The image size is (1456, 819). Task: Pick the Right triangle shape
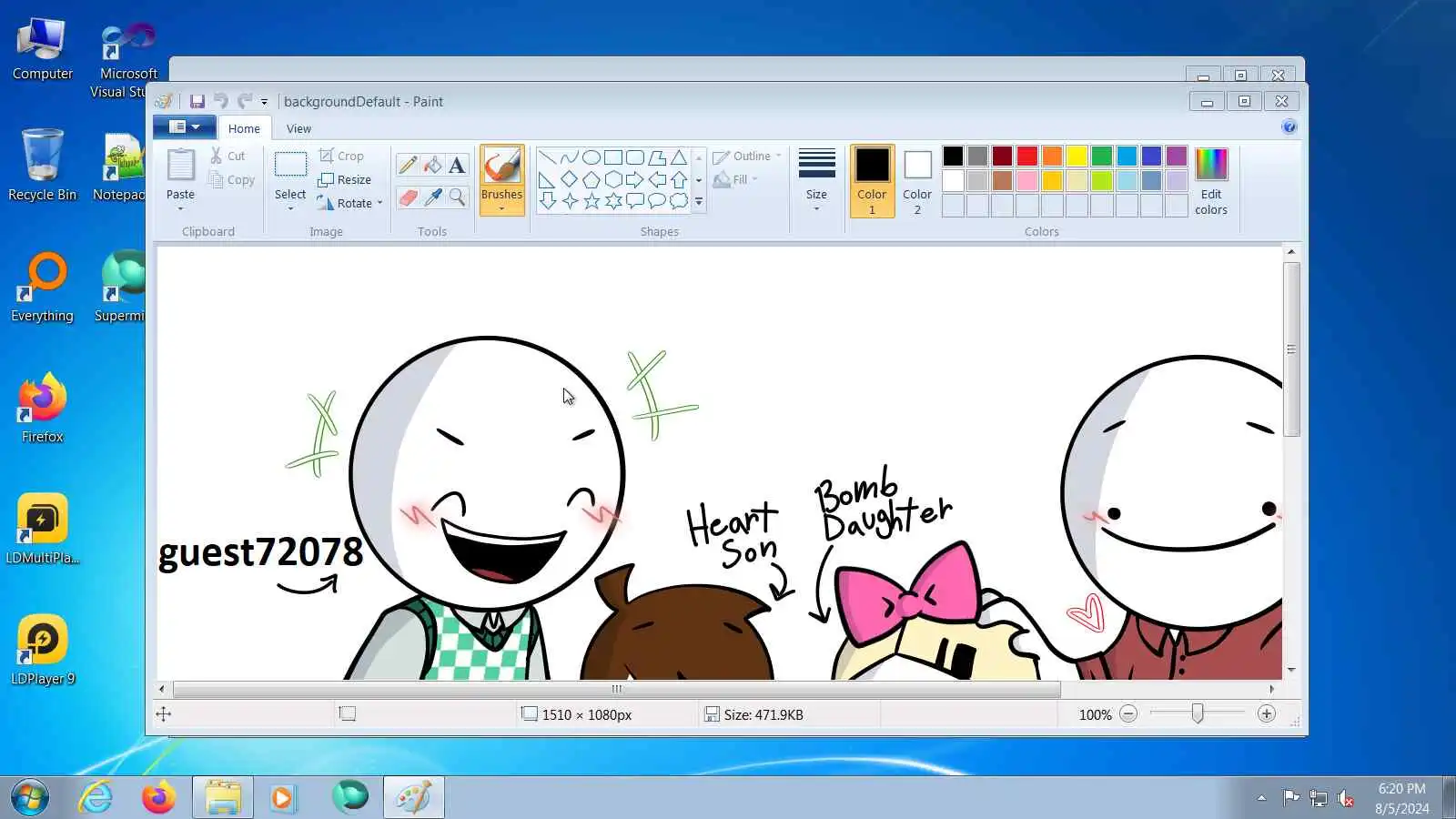547,179
